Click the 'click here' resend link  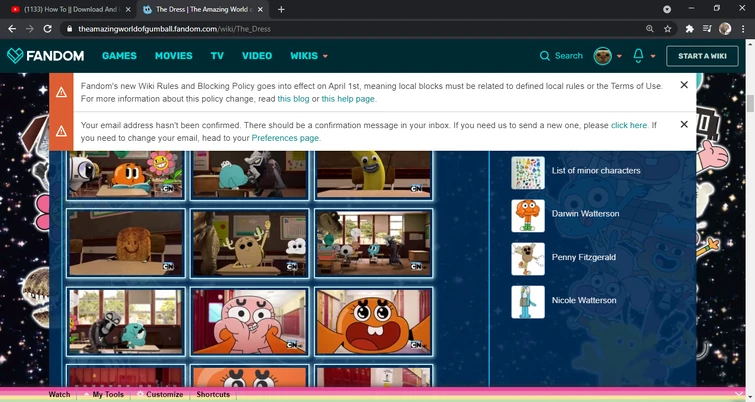point(629,125)
